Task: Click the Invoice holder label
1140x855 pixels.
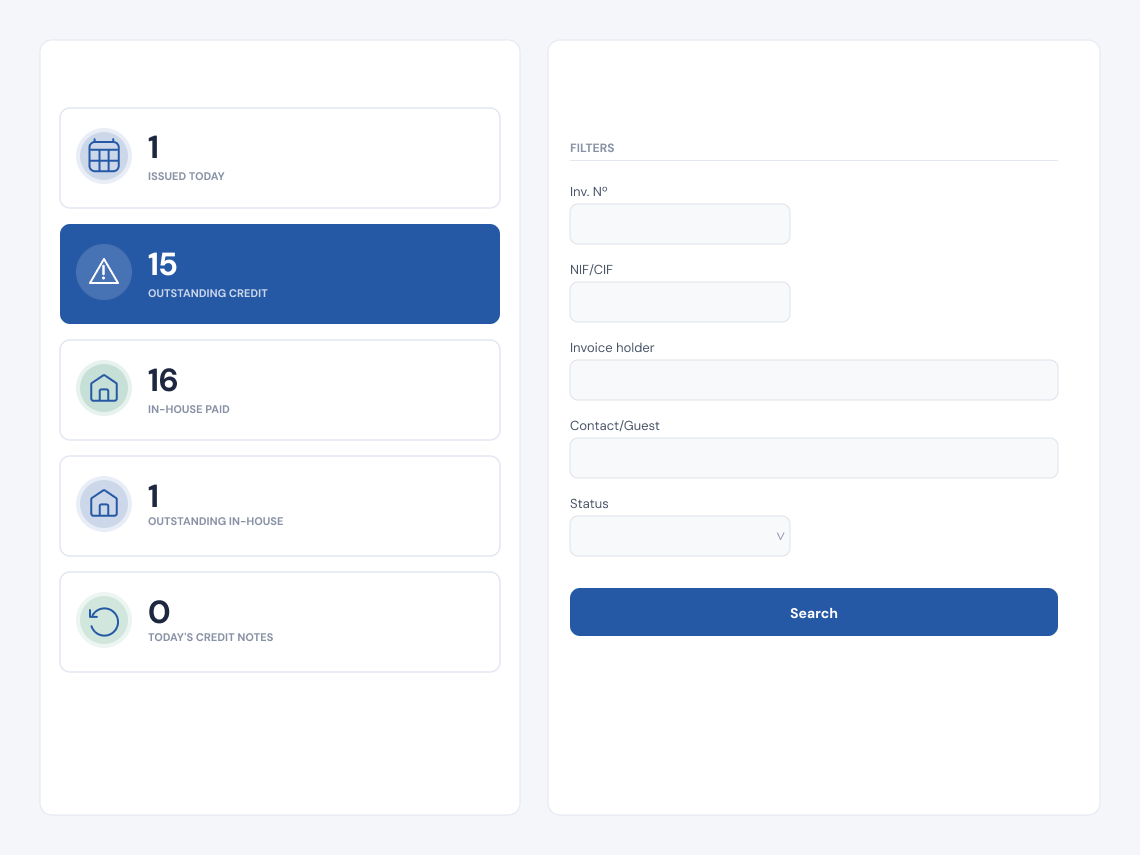Action: (x=612, y=348)
